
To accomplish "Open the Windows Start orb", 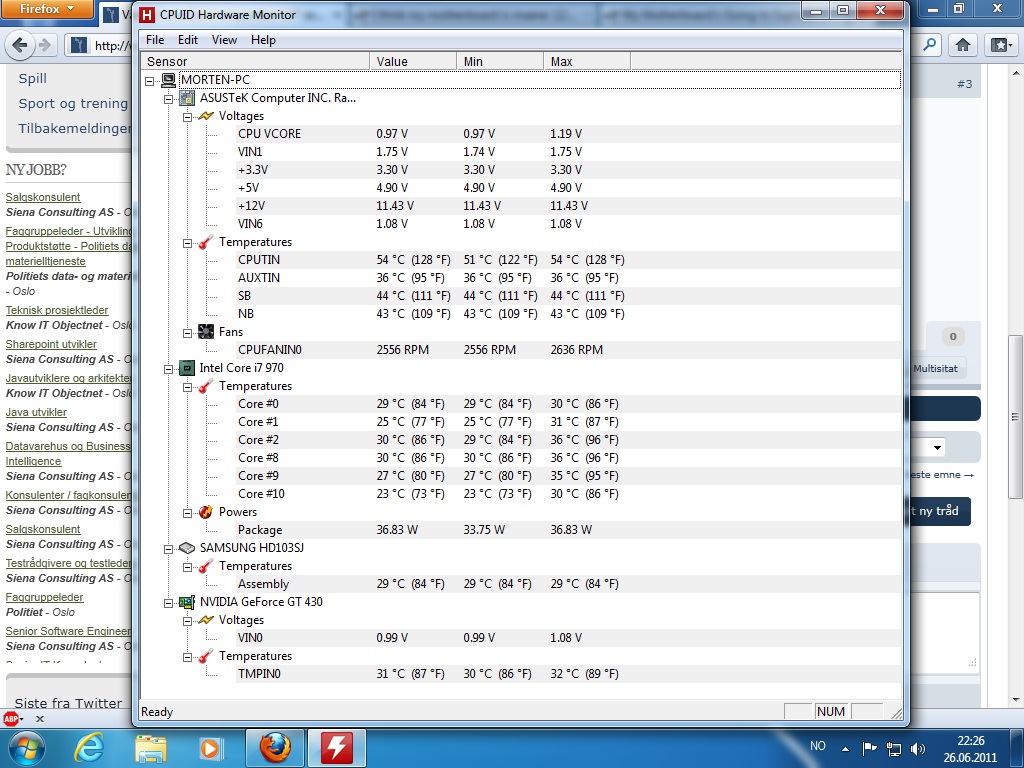I will click(x=25, y=748).
